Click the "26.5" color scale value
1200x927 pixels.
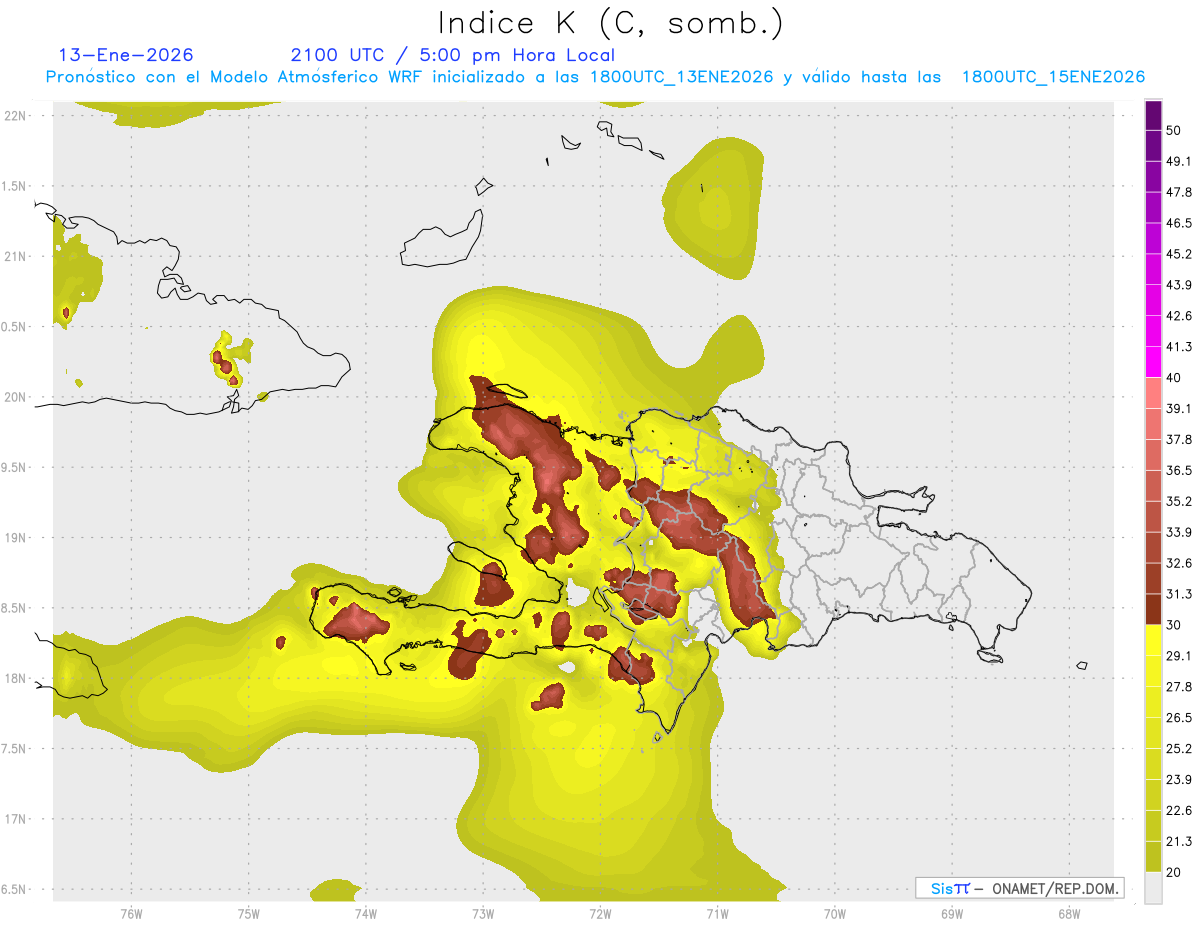click(1179, 718)
